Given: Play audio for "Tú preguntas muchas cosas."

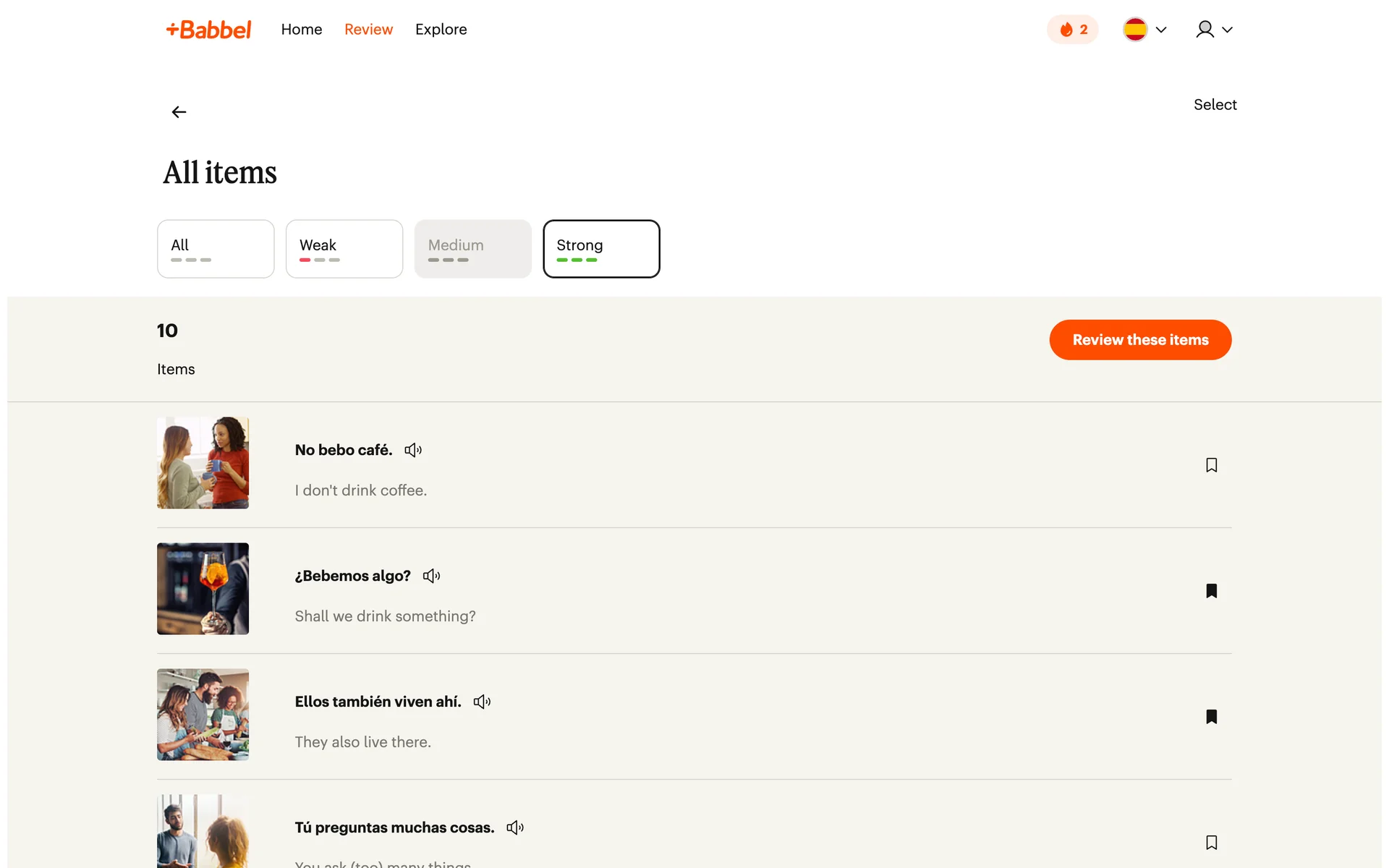Looking at the screenshot, I should [515, 827].
